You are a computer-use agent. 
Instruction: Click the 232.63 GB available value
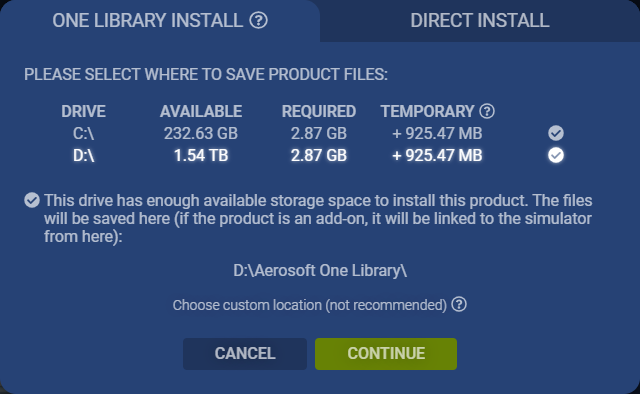click(x=201, y=133)
